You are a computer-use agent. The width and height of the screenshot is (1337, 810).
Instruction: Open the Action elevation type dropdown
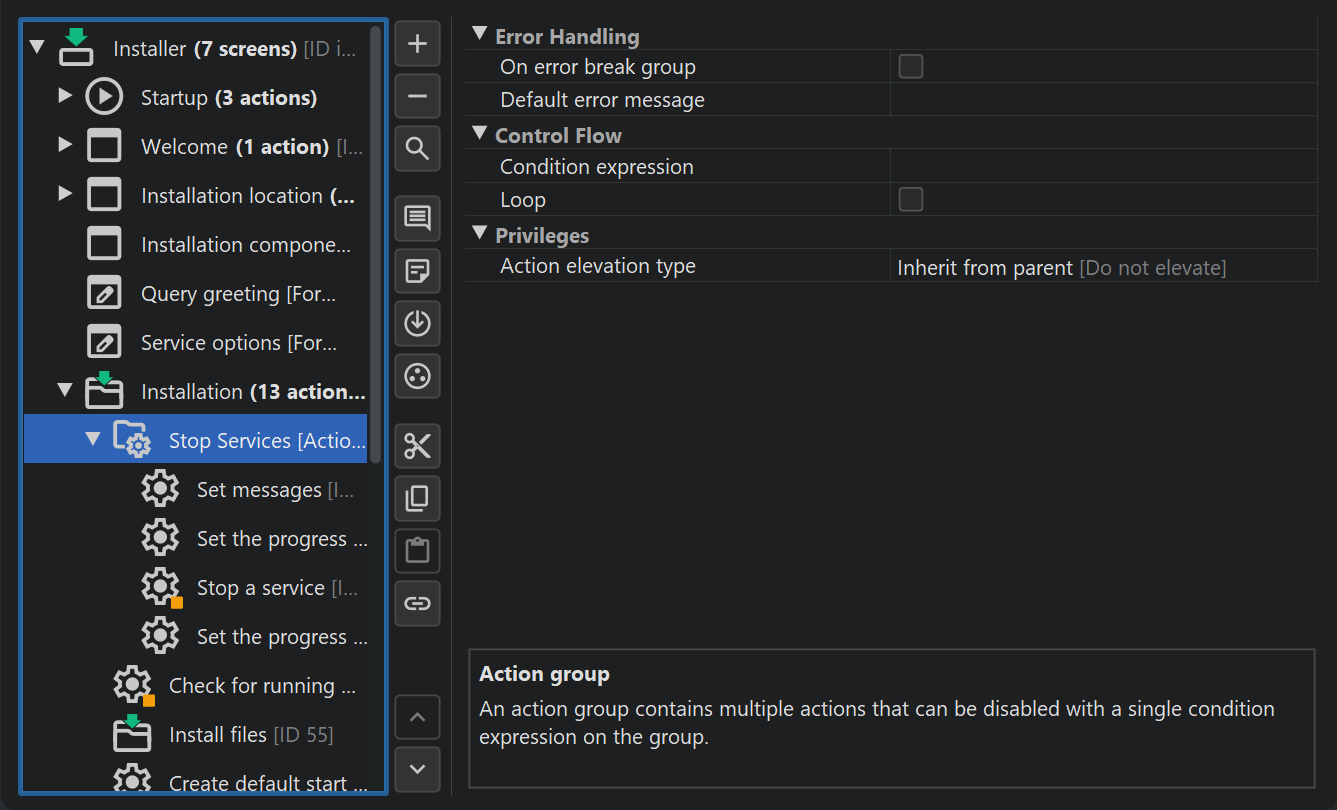point(1100,268)
